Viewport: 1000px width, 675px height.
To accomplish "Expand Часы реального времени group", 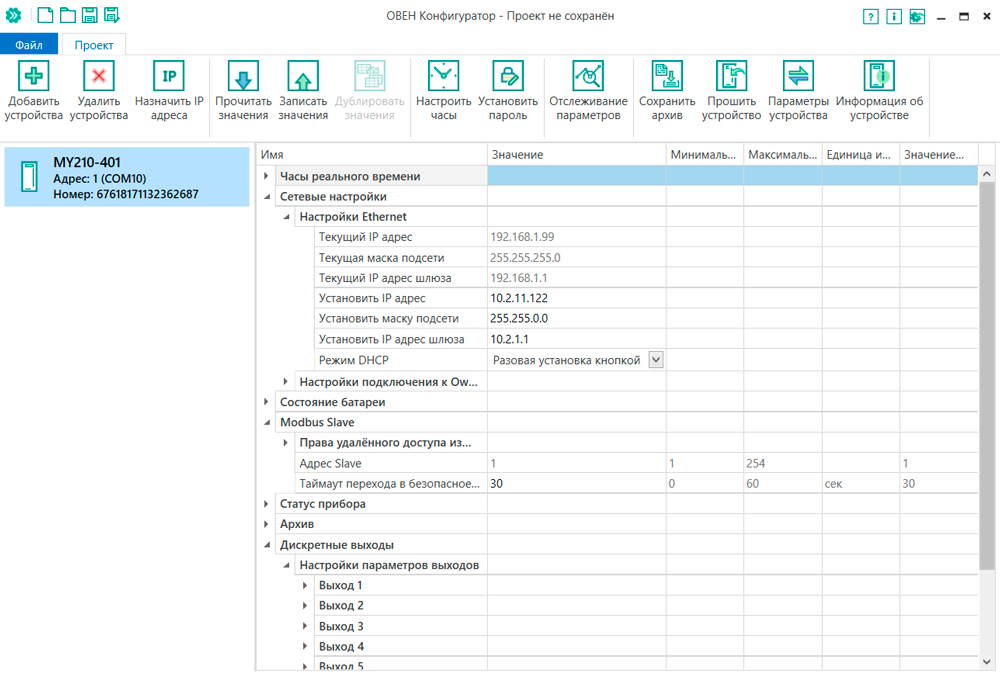I will (x=267, y=176).
